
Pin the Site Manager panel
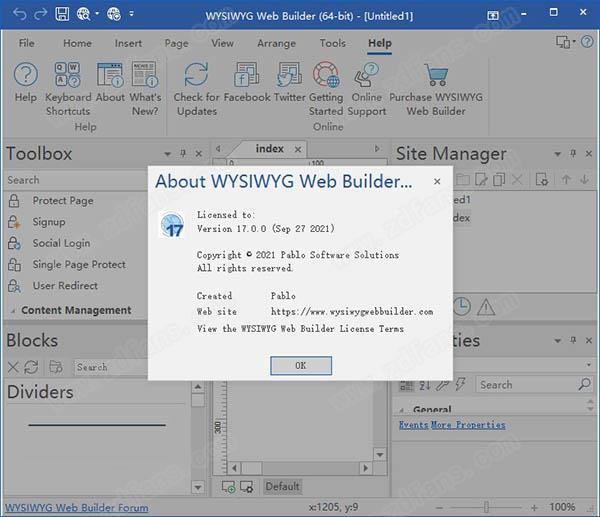pyautogui.click(x=573, y=153)
